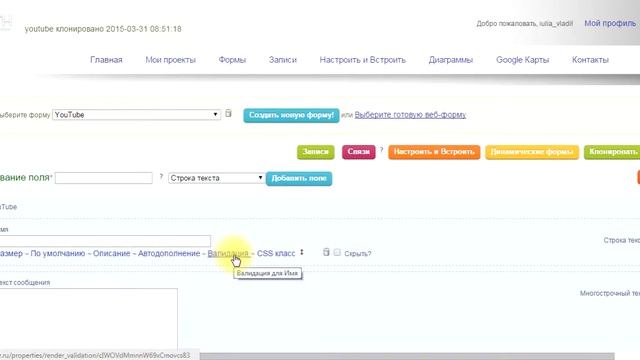Click the horizontal scrollbar at the bottom
Viewport: 640px width, 360px height.
[407, 356]
